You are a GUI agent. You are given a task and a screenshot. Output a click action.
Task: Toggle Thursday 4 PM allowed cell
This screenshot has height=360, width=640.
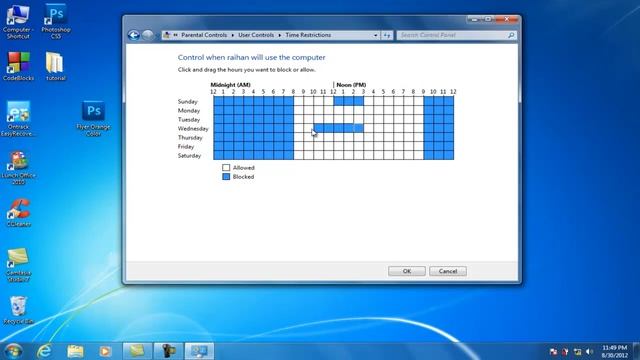click(x=378, y=137)
